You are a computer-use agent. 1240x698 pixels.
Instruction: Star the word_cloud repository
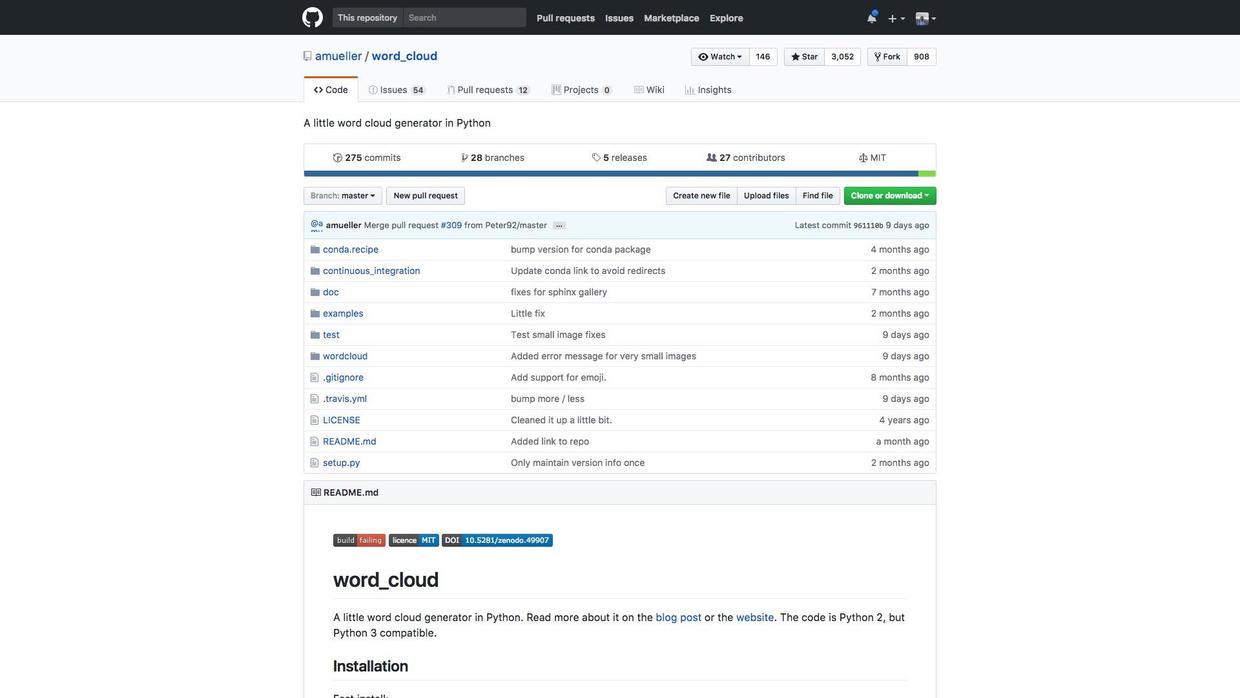click(x=804, y=57)
